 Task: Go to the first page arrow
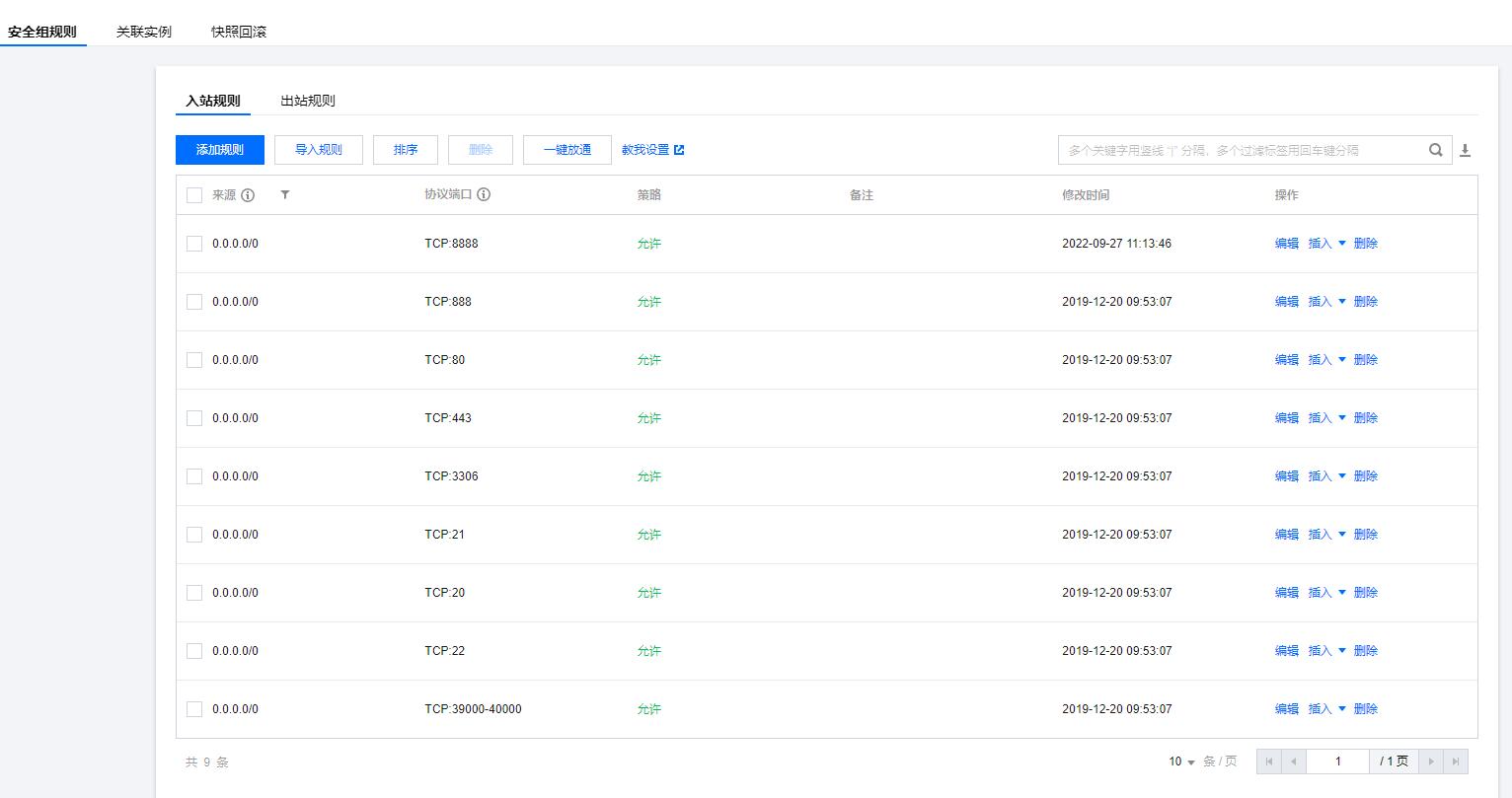[1269, 762]
